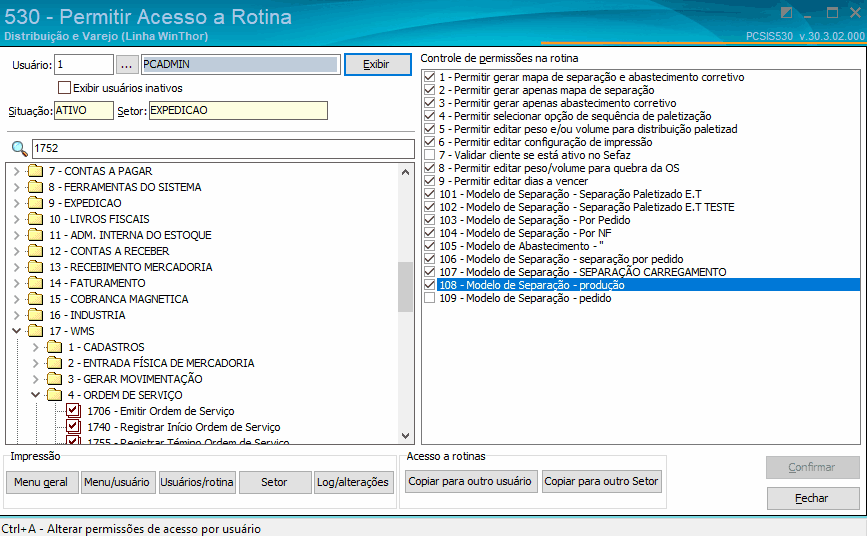Image resolution: width=867 pixels, height=536 pixels.
Task: Expand the 3 - GERAR MOVIMENTAÇÃO node
Action: 35,379
